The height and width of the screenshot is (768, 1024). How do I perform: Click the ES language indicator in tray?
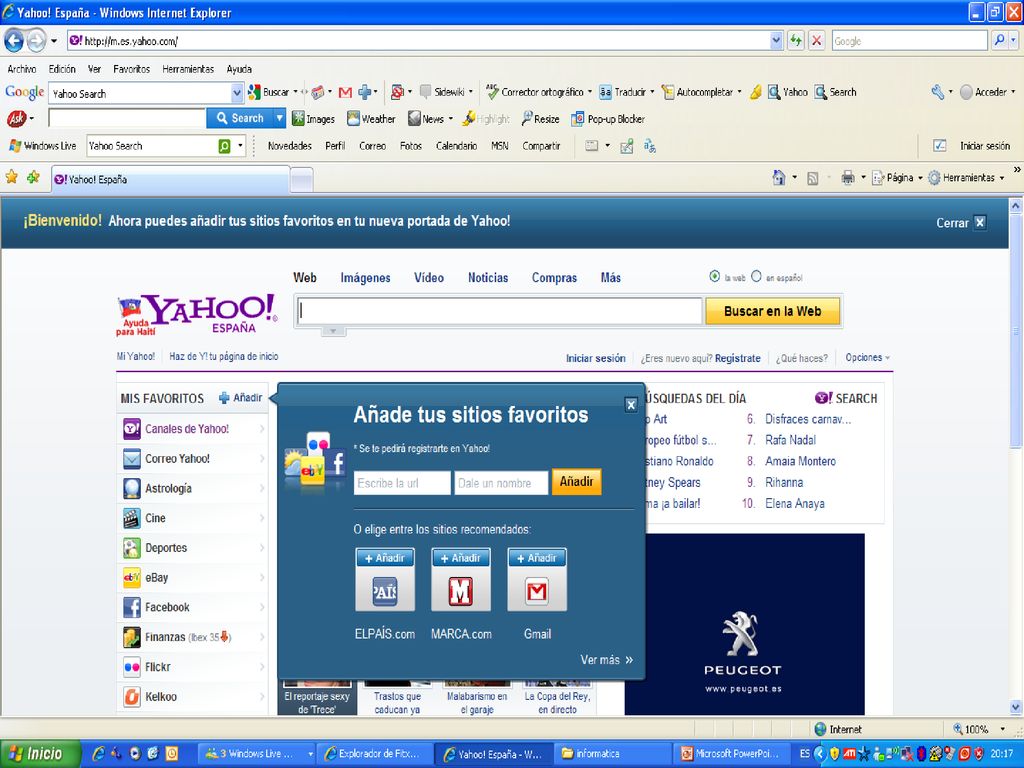pyautogui.click(x=805, y=754)
